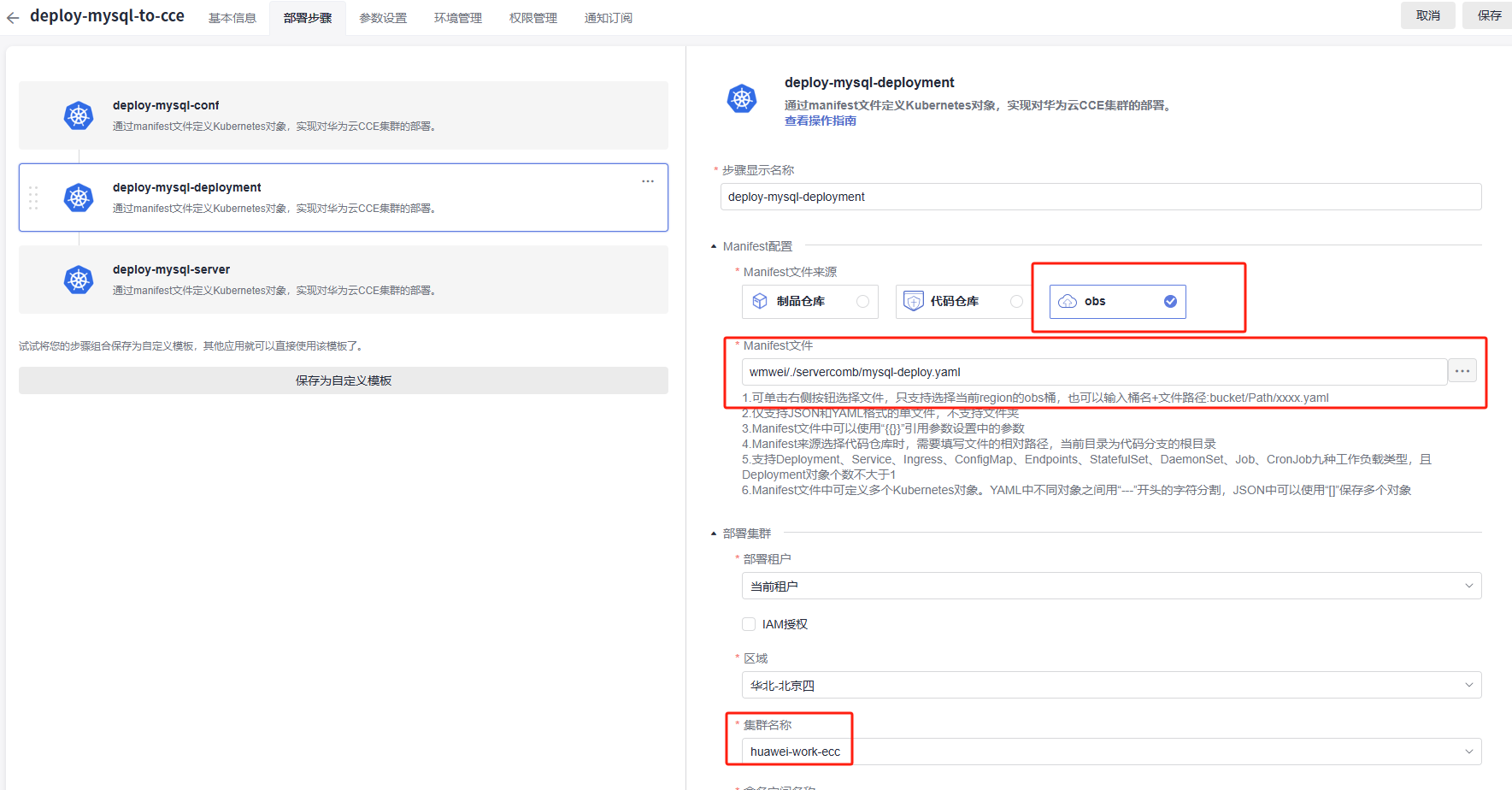Screen dimensions: 1512x790
Task: Switch to the 通知订阅 tab
Action: 609,18
